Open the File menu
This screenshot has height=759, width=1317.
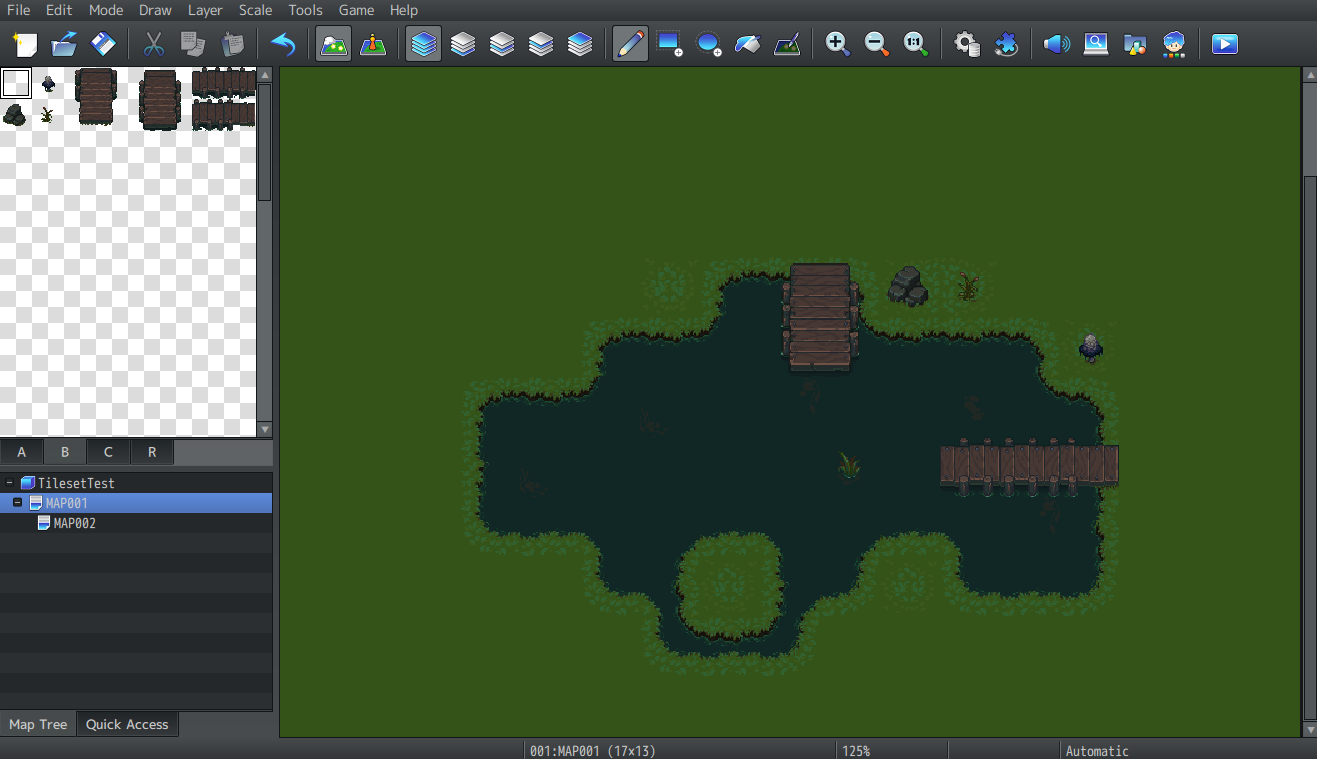18,10
